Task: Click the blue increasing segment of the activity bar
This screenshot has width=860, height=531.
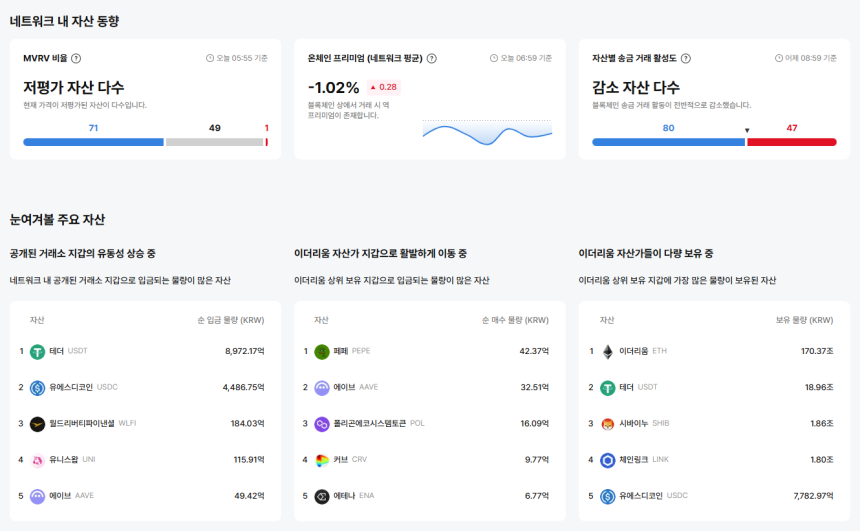Action: pyautogui.click(x=669, y=142)
